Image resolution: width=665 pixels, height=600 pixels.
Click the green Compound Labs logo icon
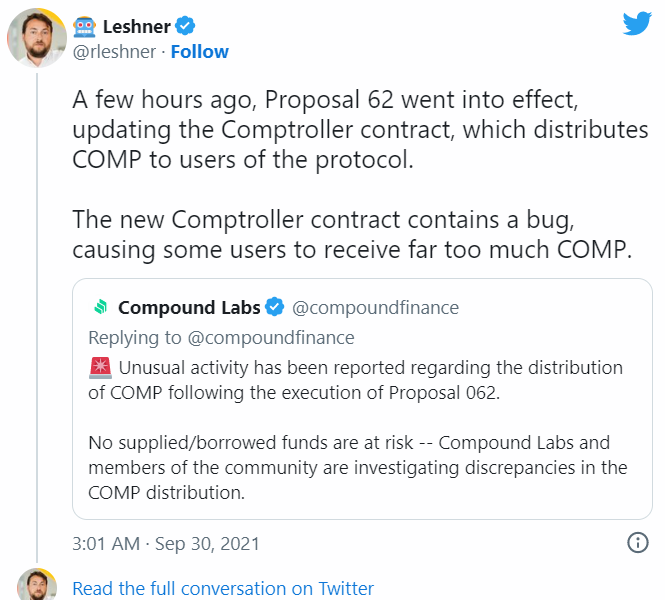[100, 307]
